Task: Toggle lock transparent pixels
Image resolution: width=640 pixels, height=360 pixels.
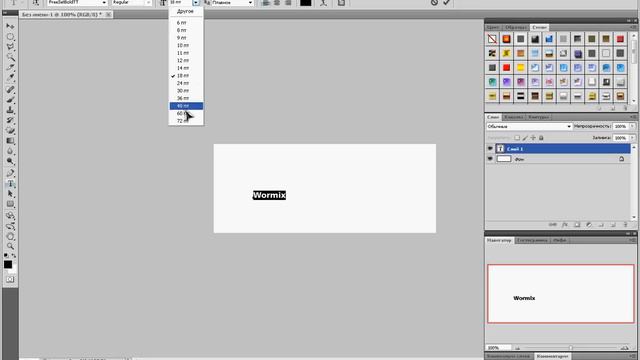Action: coord(517,138)
